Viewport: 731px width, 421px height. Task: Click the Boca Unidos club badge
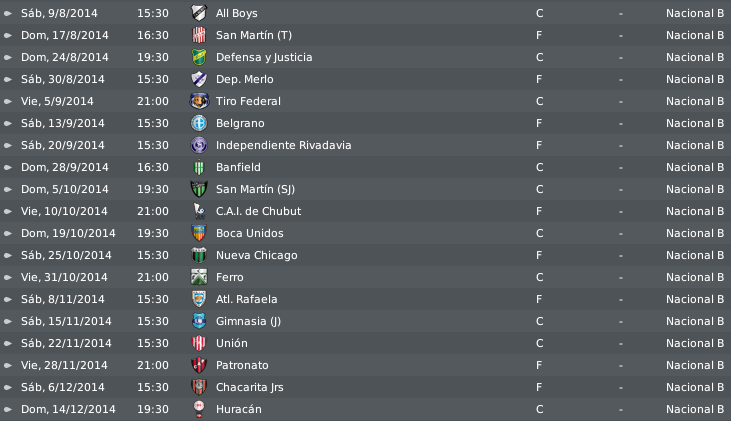[199, 233]
